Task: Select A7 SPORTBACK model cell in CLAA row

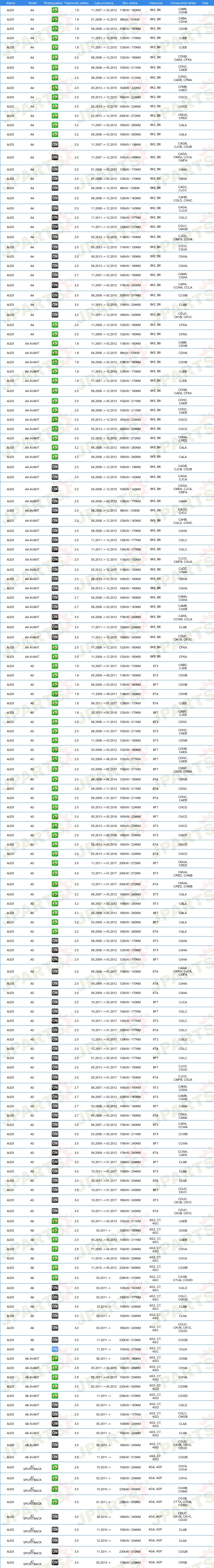Action: (32, 1541)
